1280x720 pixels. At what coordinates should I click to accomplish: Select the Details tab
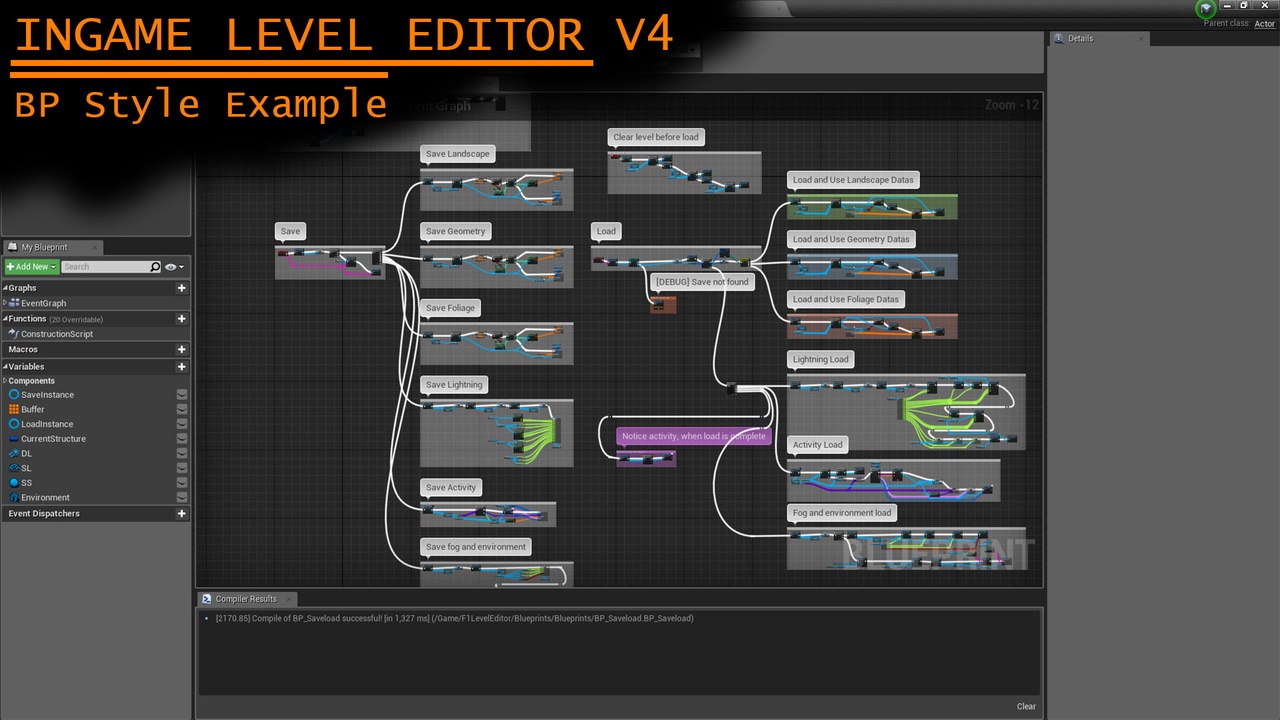[x=1080, y=38]
